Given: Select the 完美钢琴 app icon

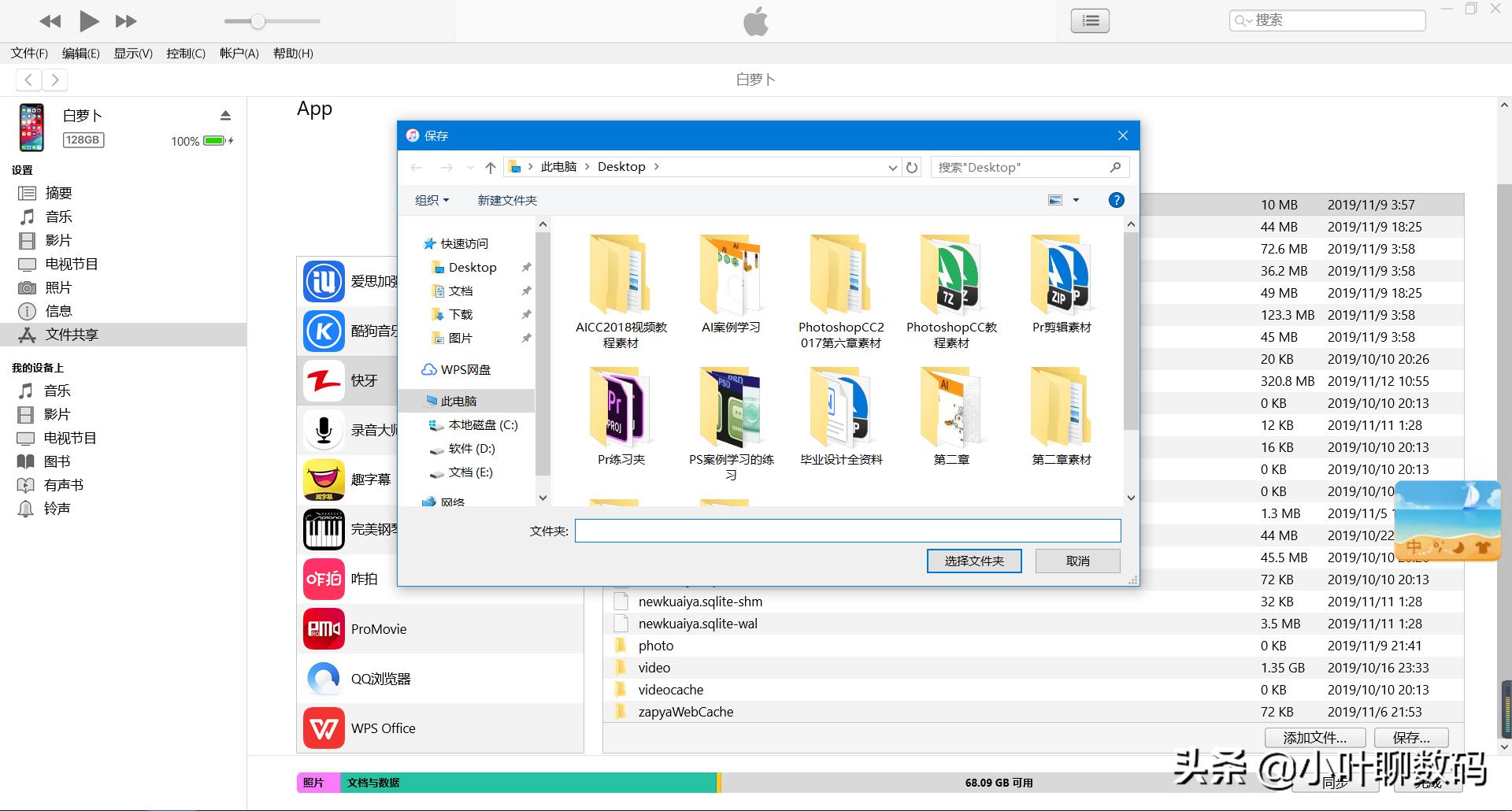Looking at the screenshot, I should (324, 529).
